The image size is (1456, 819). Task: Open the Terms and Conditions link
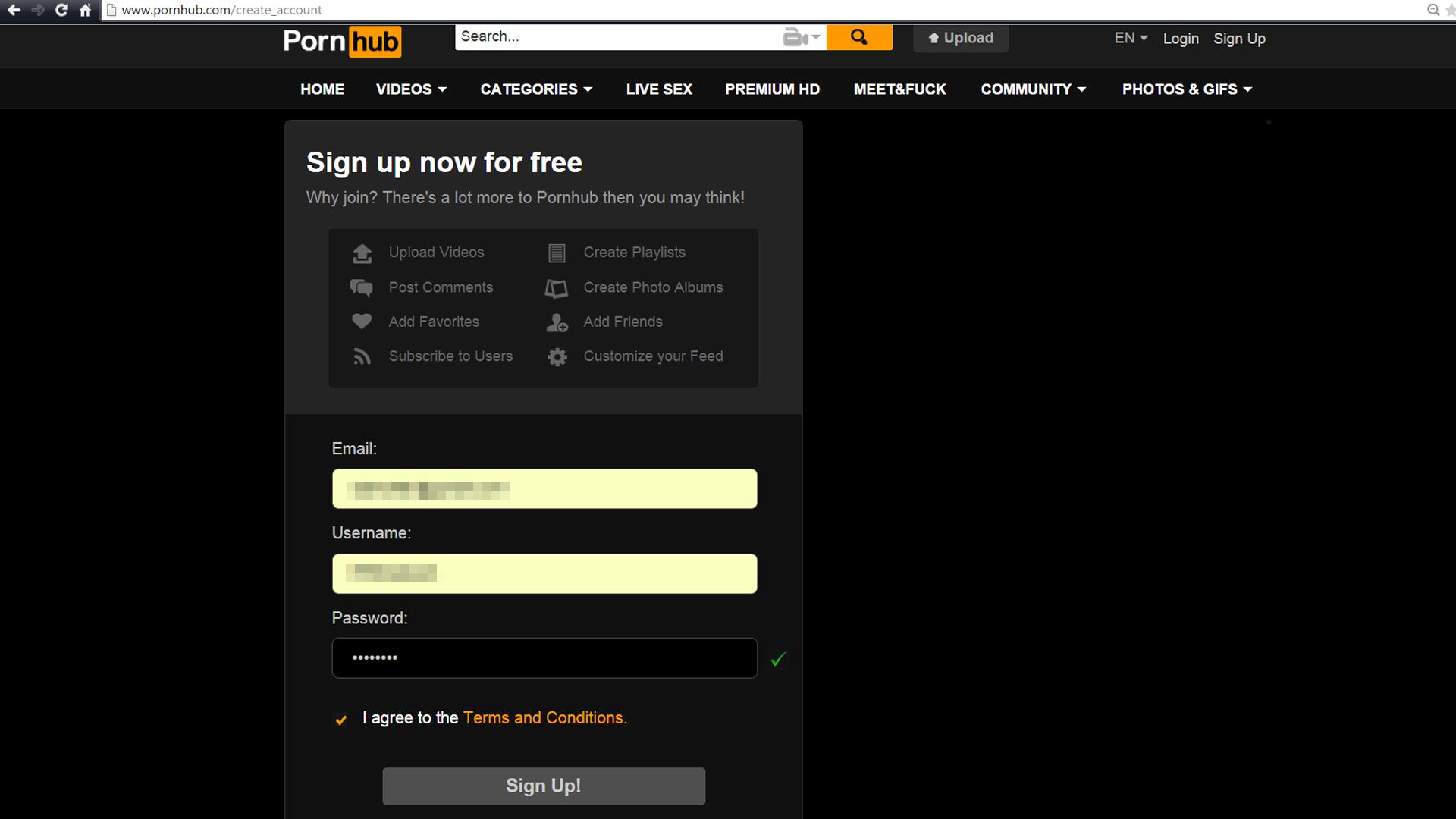pos(544,718)
